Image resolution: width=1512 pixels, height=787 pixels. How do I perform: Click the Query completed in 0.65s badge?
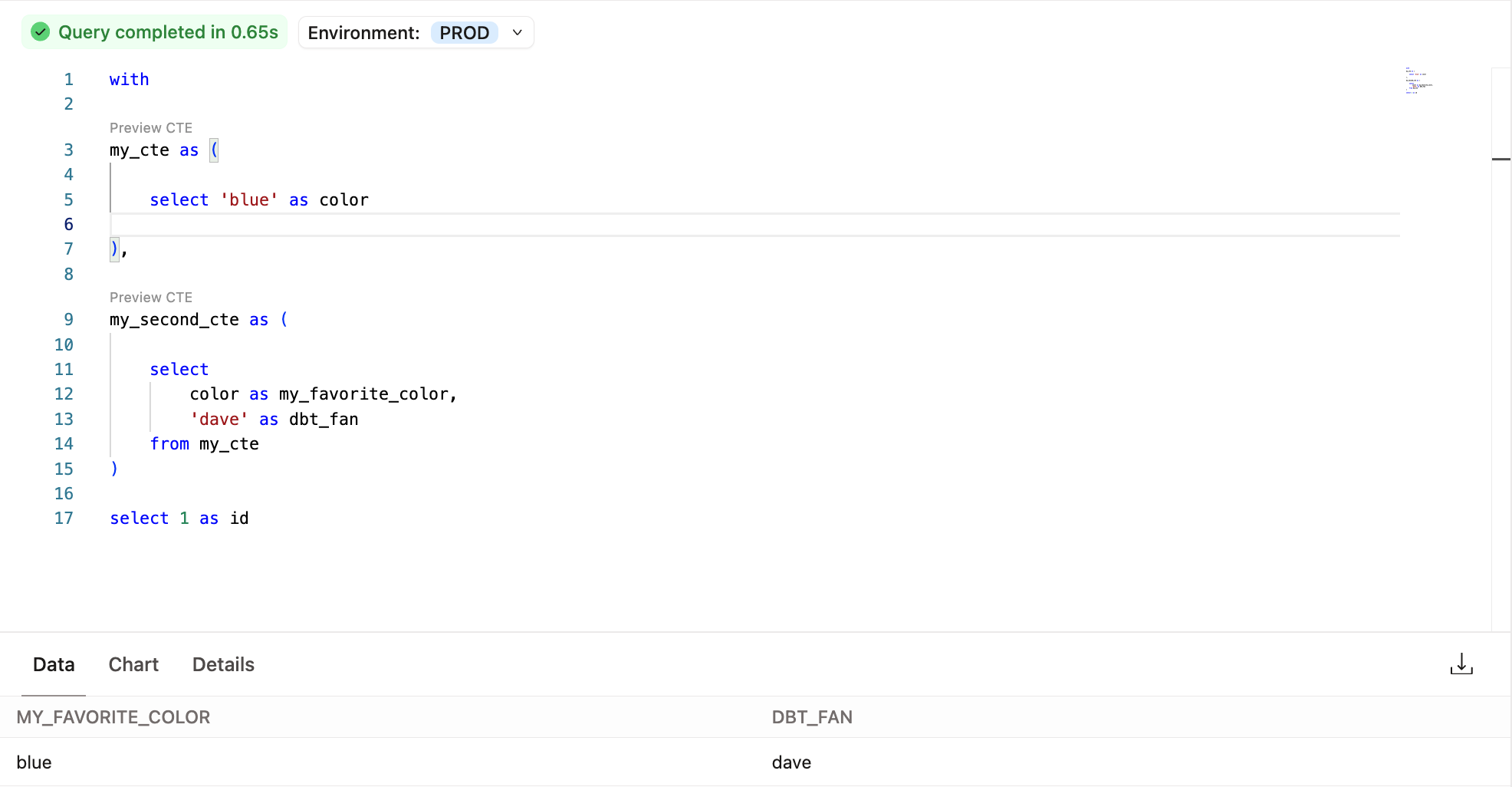(x=153, y=31)
